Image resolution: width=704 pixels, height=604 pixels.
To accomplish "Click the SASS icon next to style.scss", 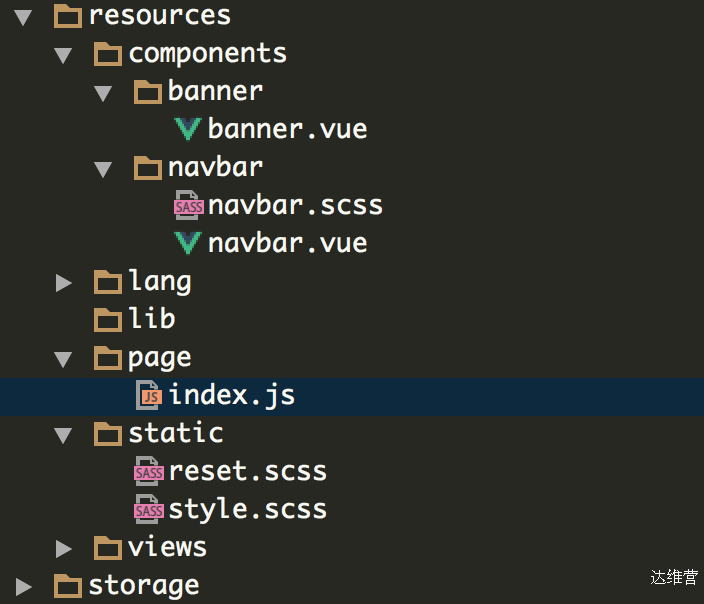I will [x=149, y=509].
